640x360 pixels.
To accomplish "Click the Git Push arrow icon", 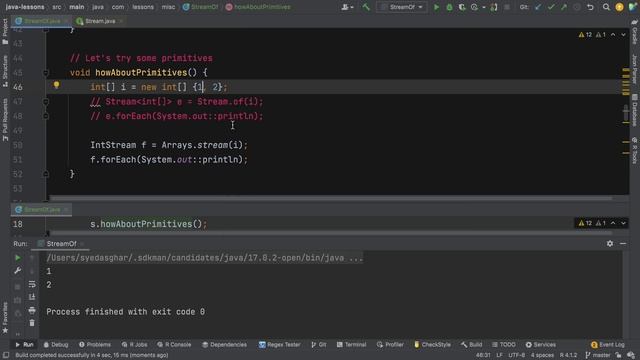I will pyautogui.click(x=564, y=7).
